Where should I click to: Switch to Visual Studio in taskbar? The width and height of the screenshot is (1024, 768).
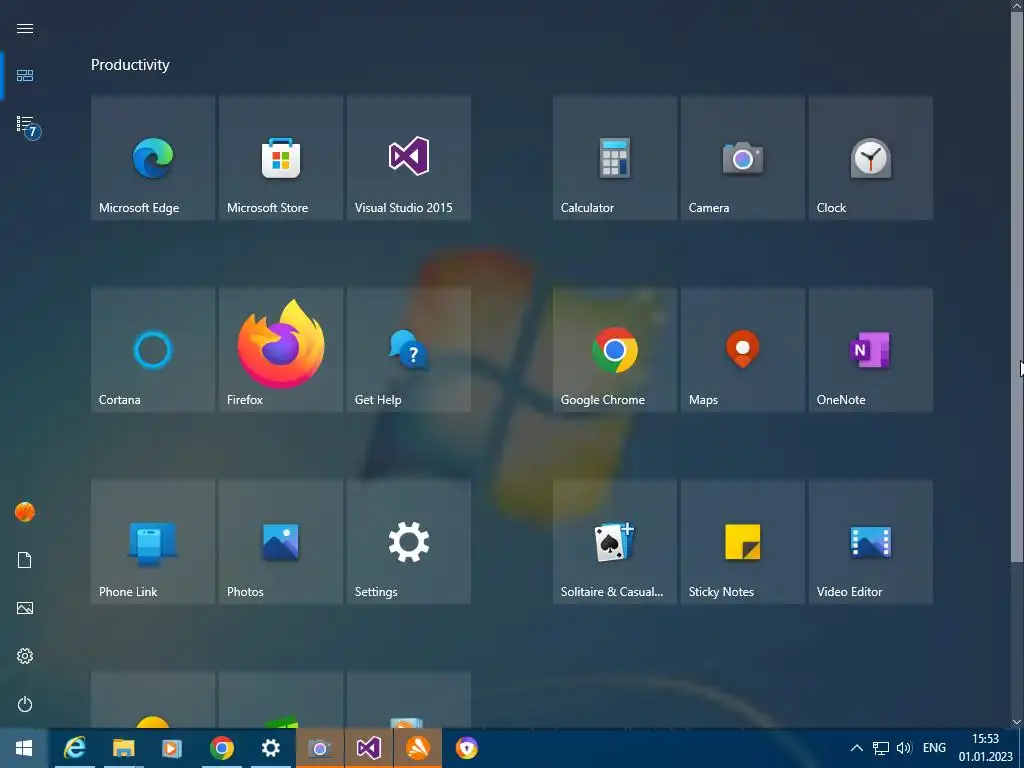coord(368,748)
